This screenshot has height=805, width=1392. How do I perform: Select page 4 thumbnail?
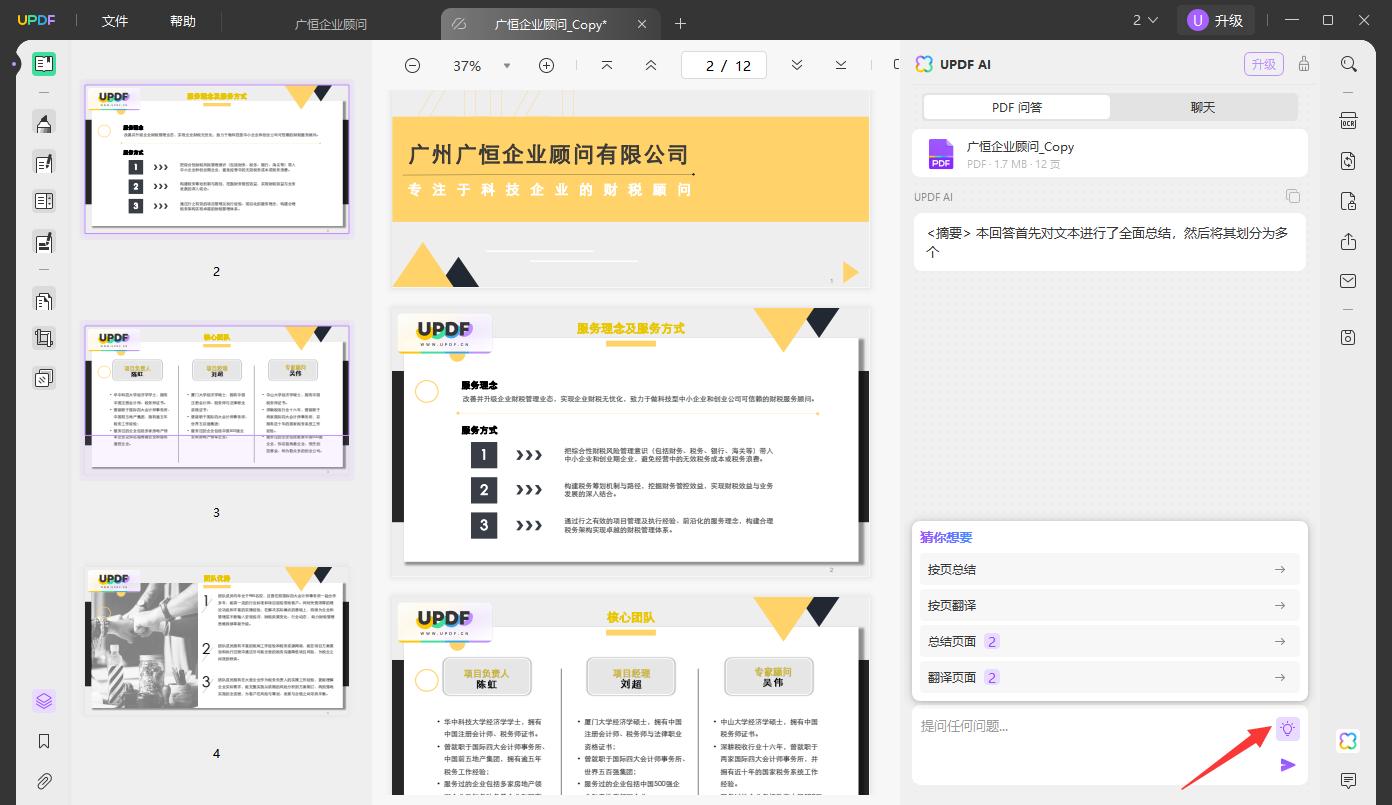click(216, 640)
